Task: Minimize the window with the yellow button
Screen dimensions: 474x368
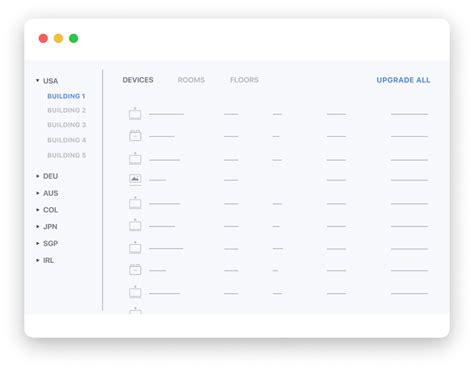Action: [x=58, y=38]
